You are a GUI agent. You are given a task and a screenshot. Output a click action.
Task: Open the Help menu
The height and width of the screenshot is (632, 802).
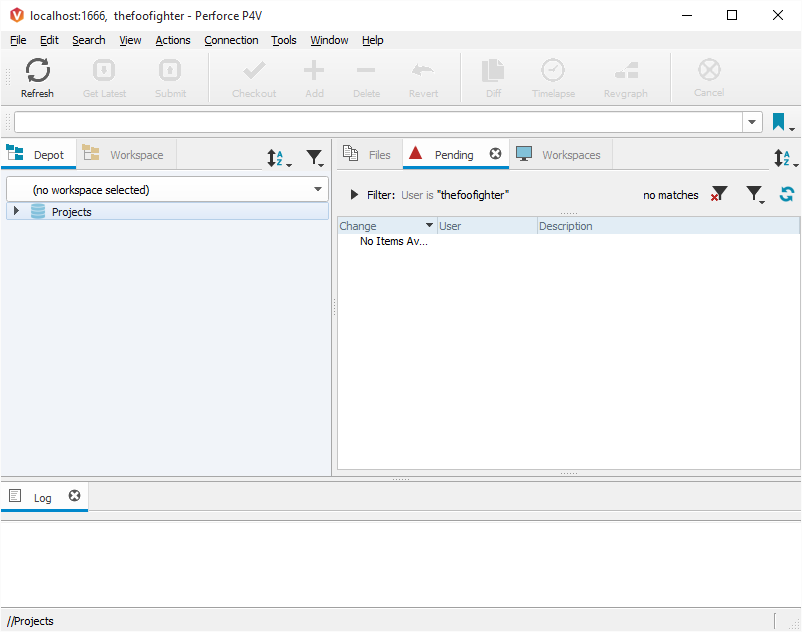point(372,40)
